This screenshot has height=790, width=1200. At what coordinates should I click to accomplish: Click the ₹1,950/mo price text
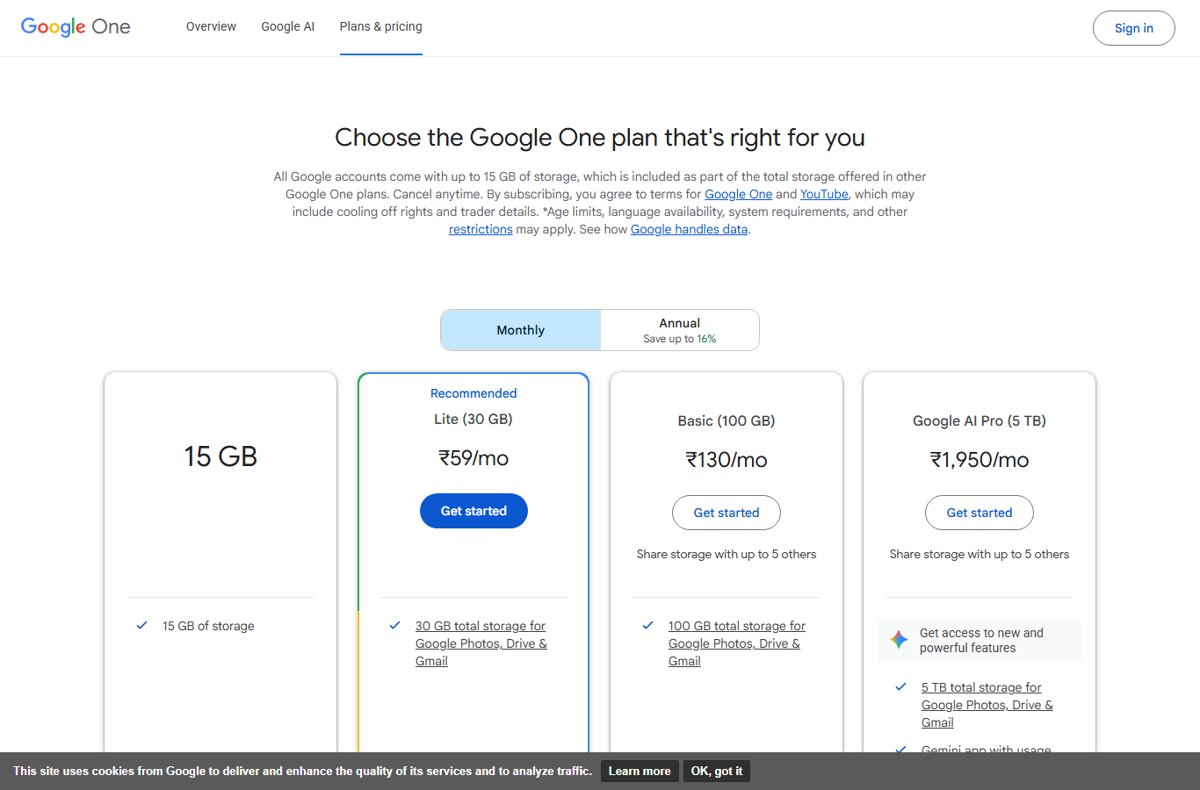coord(980,460)
